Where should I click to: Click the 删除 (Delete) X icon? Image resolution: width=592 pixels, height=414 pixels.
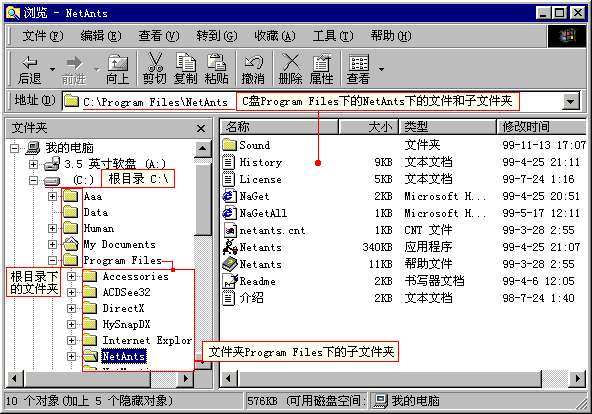[291, 62]
